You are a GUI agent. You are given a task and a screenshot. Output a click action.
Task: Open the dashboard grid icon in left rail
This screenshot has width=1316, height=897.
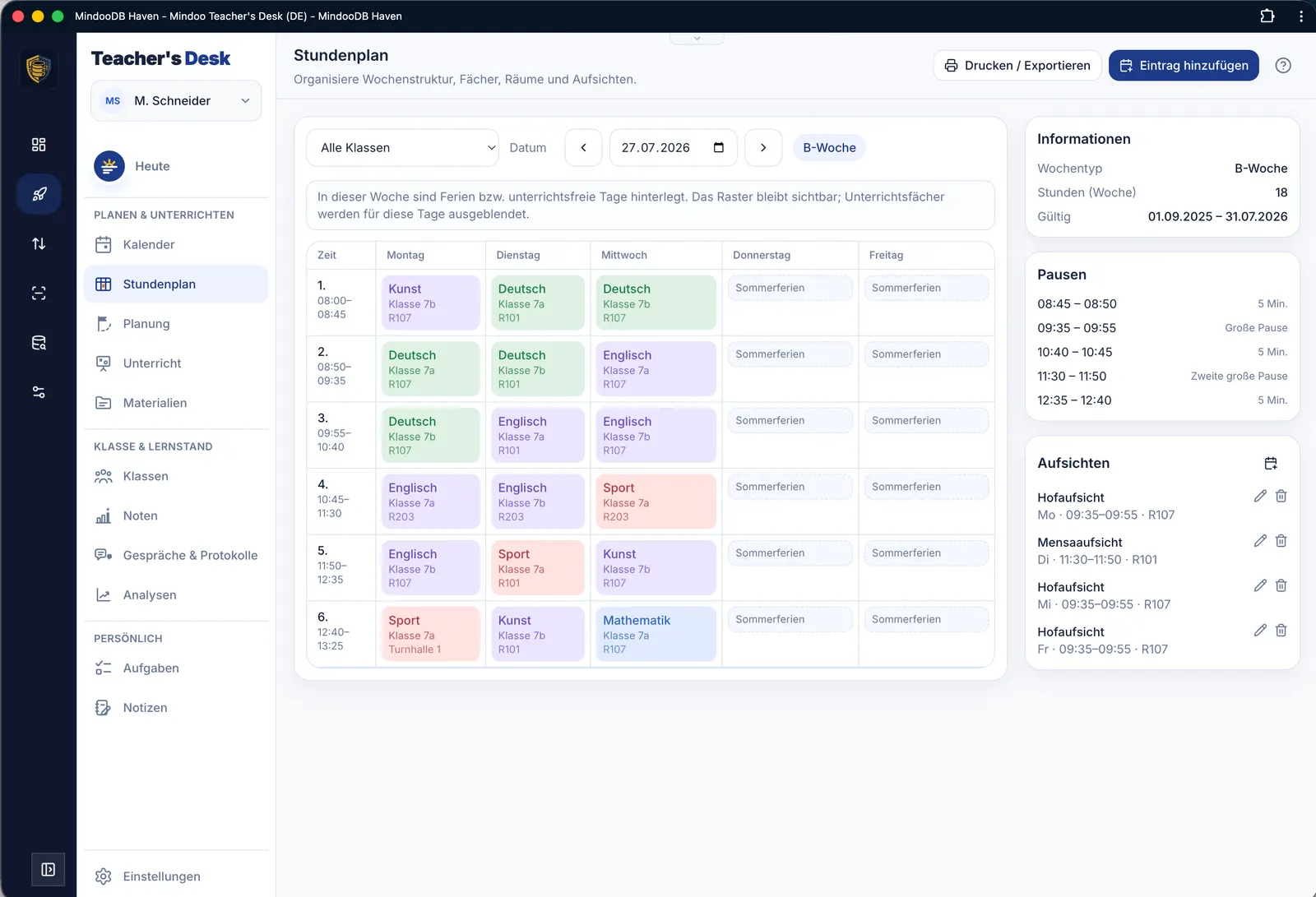tap(39, 145)
